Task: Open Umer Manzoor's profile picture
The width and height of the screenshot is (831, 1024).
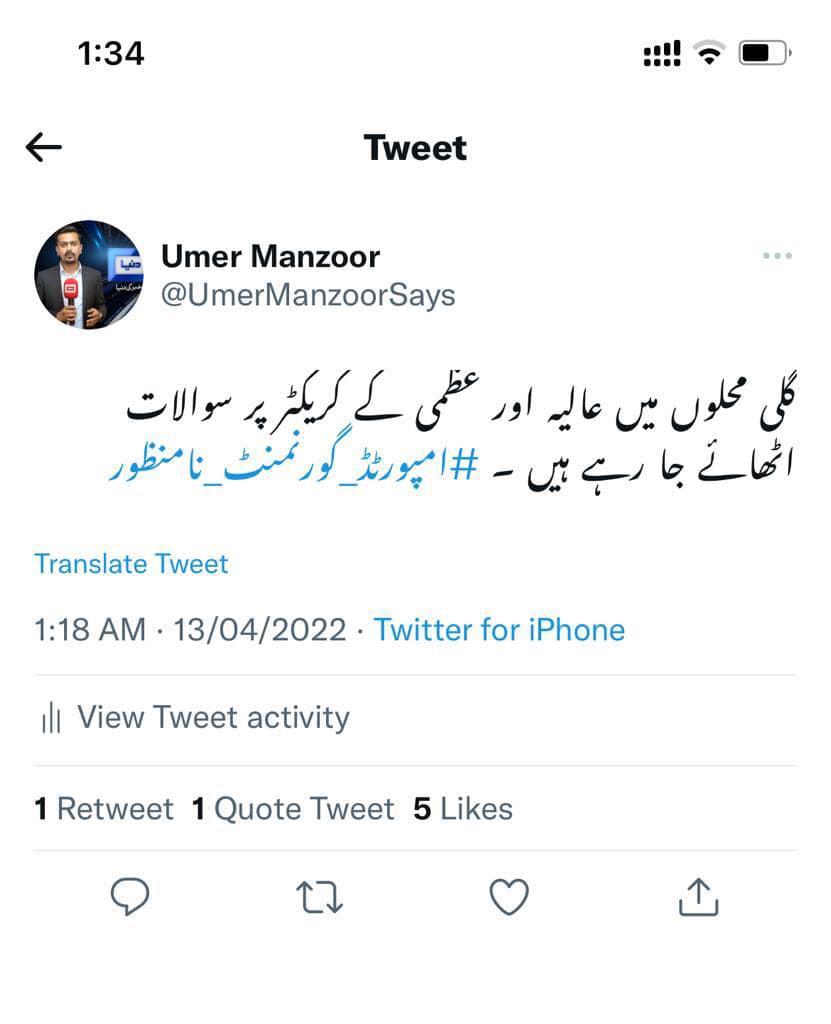Action: pos(89,274)
